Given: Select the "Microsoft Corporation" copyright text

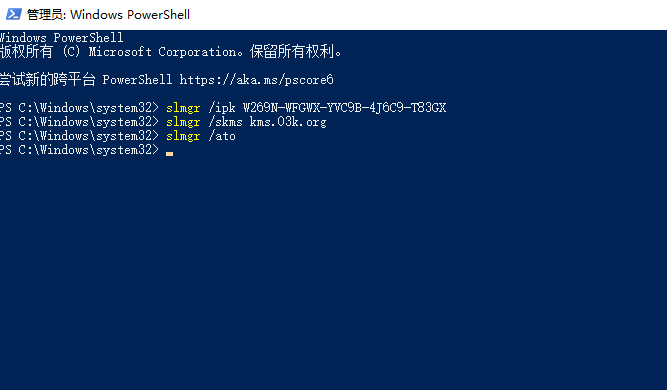Looking at the screenshot, I should pyautogui.click(x=162, y=52).
